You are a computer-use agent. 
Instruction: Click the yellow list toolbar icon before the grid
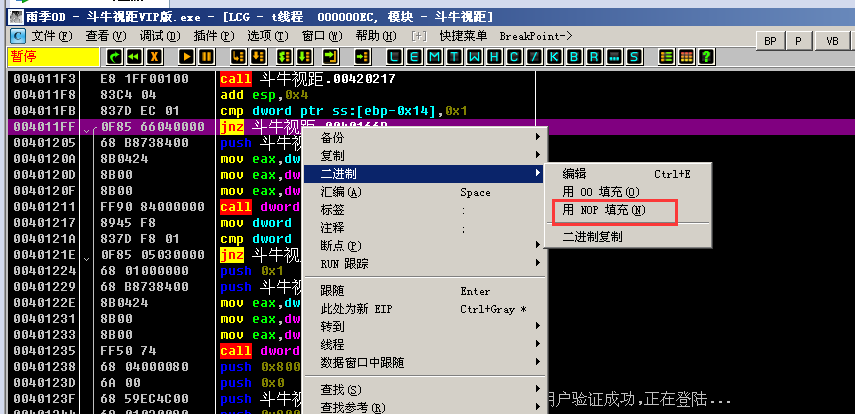pyautogui.click(x=666, y=57)
